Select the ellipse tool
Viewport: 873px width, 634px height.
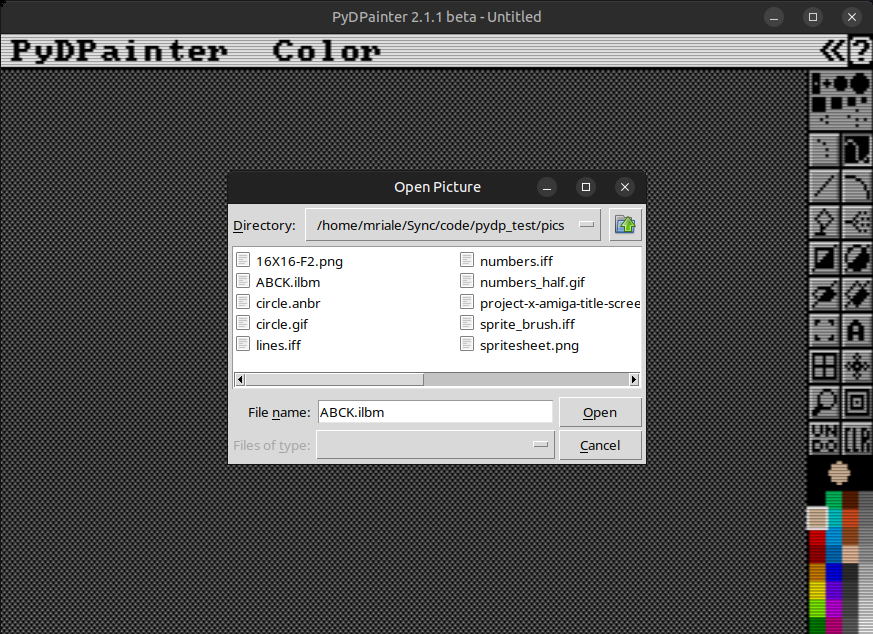(x=823, y=294)
